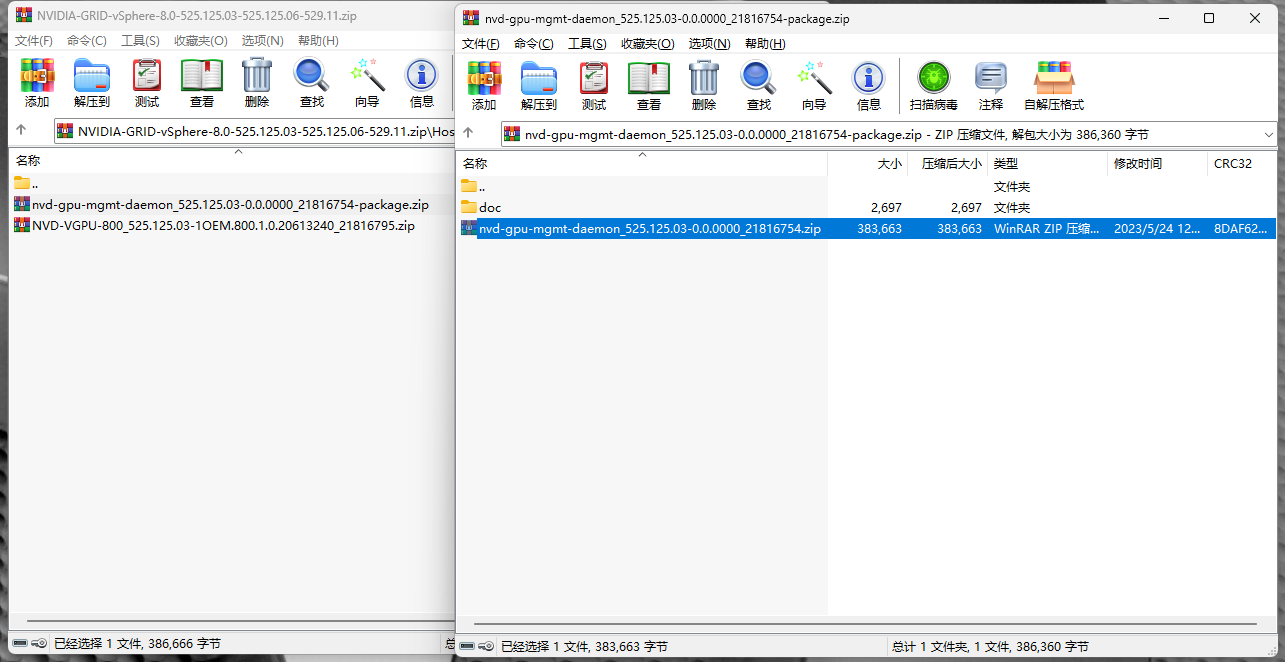Go up one level in front window
This screenshot has width=1285, height=662.
[x=467, y=134]
